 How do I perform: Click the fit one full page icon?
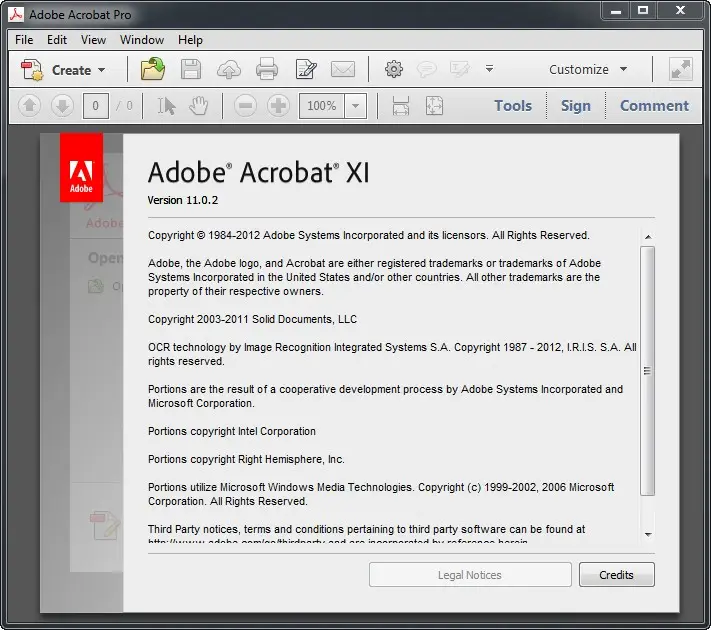tap(434, 106)
